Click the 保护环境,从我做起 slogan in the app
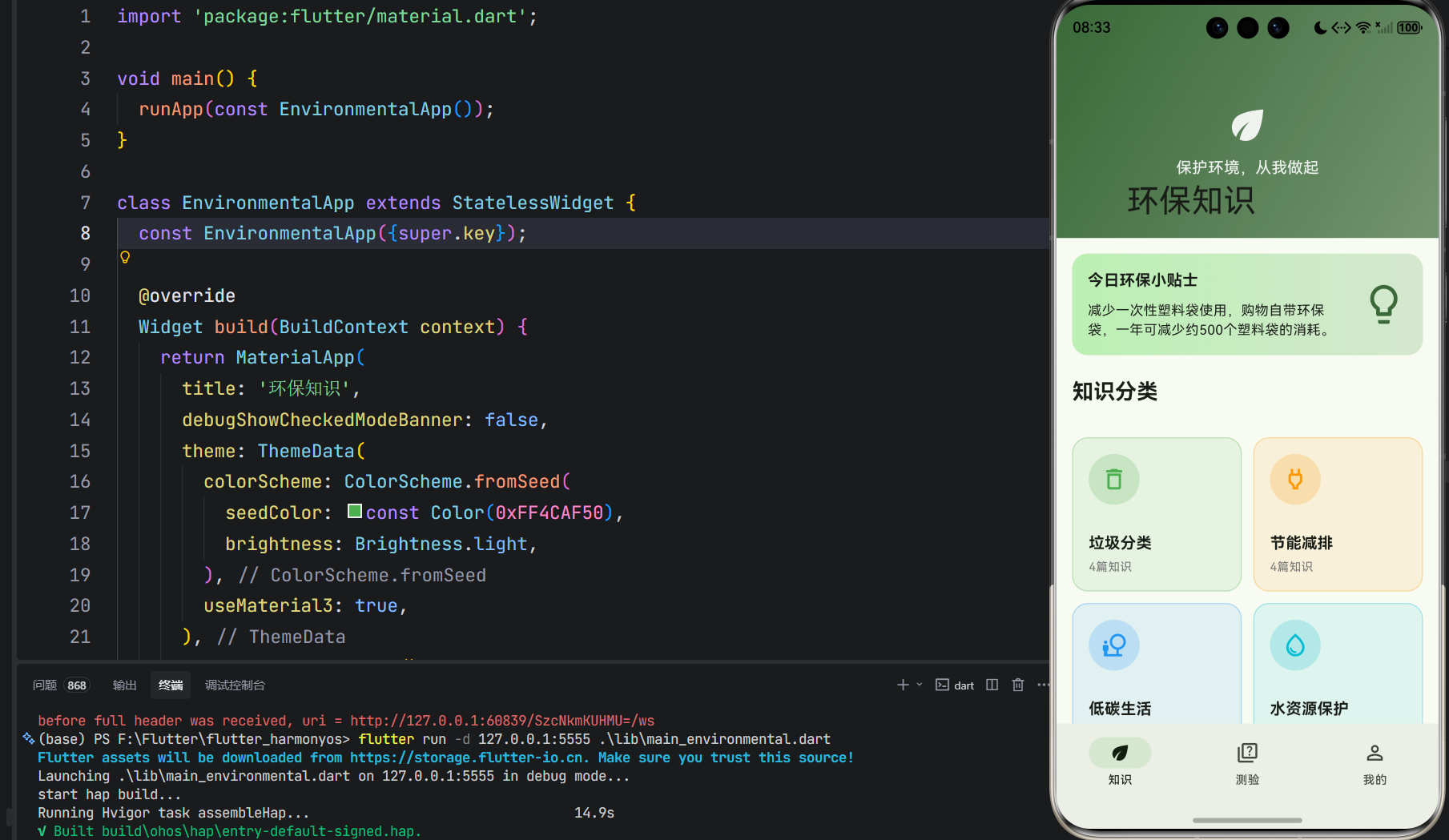1449x840 pixels. coord(1247,167)
